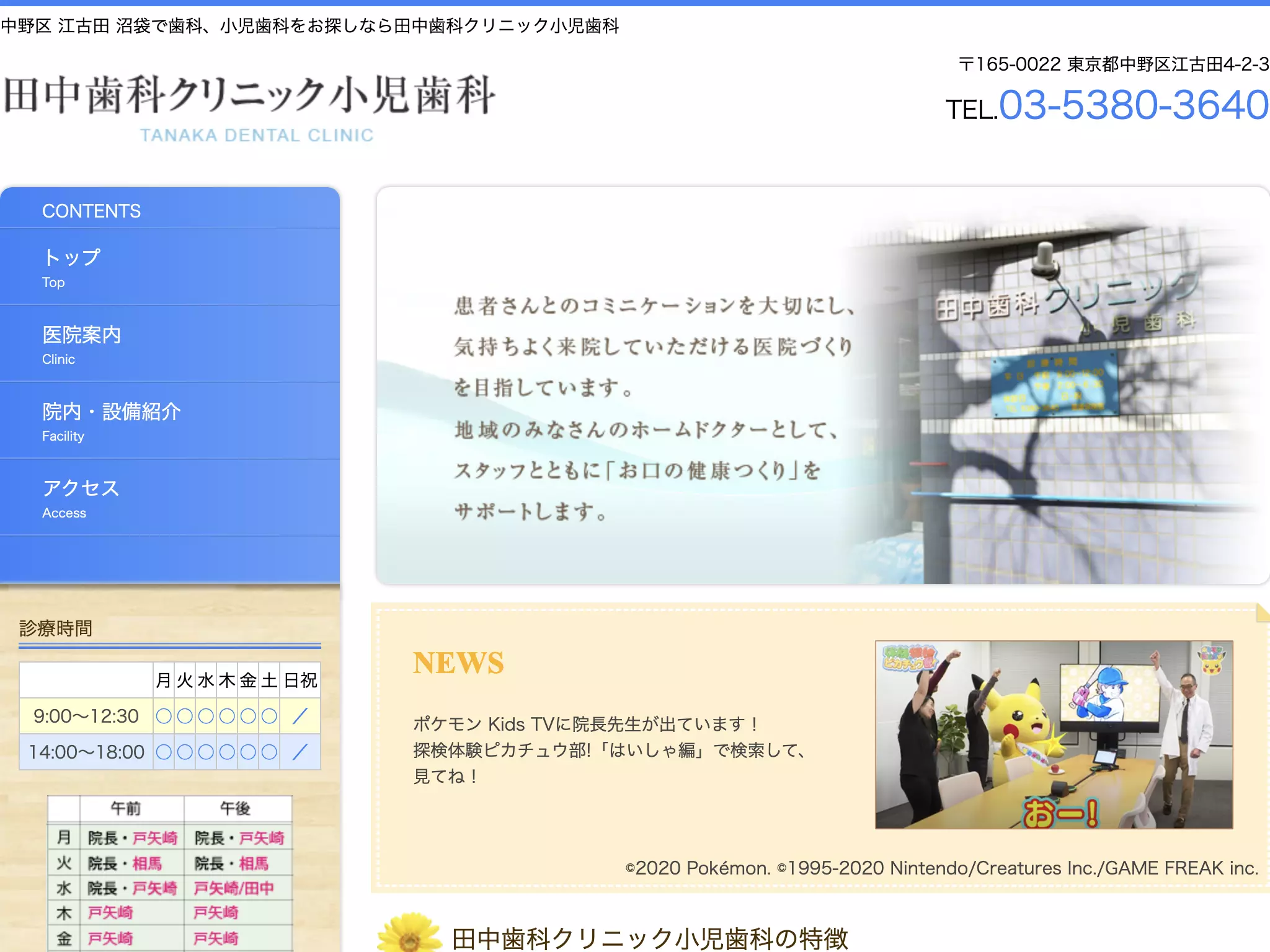Click the 日祝 column header
The image size is (1270, 952).
pos(300,680)
